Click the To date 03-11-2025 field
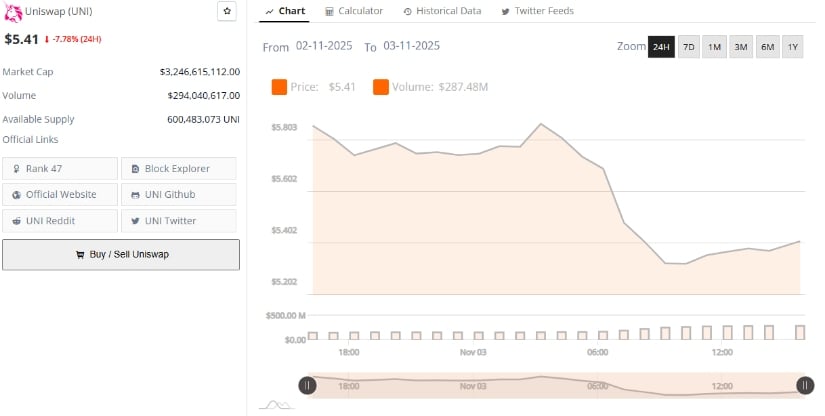 pos(411,47)
